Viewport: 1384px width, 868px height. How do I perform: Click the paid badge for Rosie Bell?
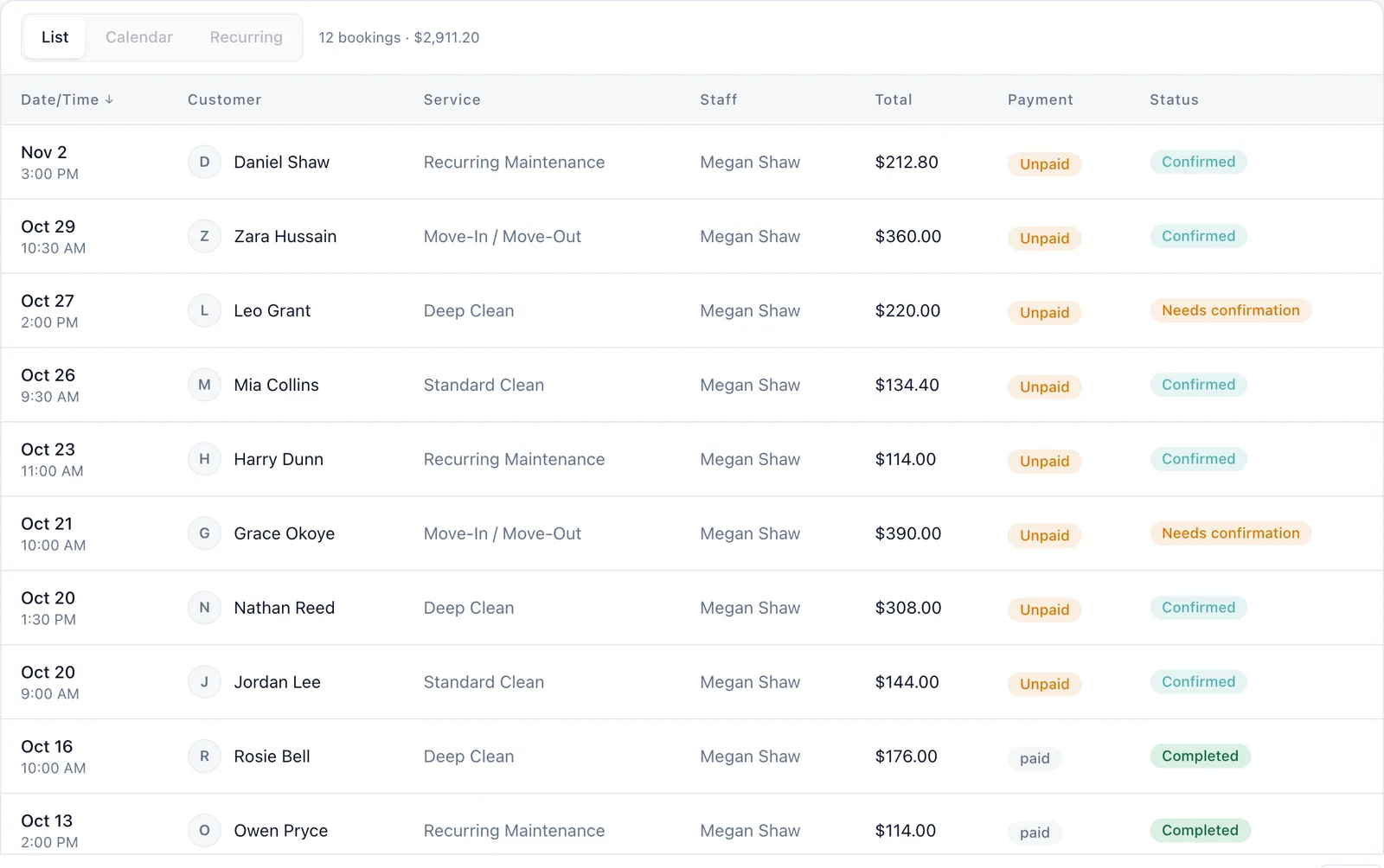tap(1035, 759)
